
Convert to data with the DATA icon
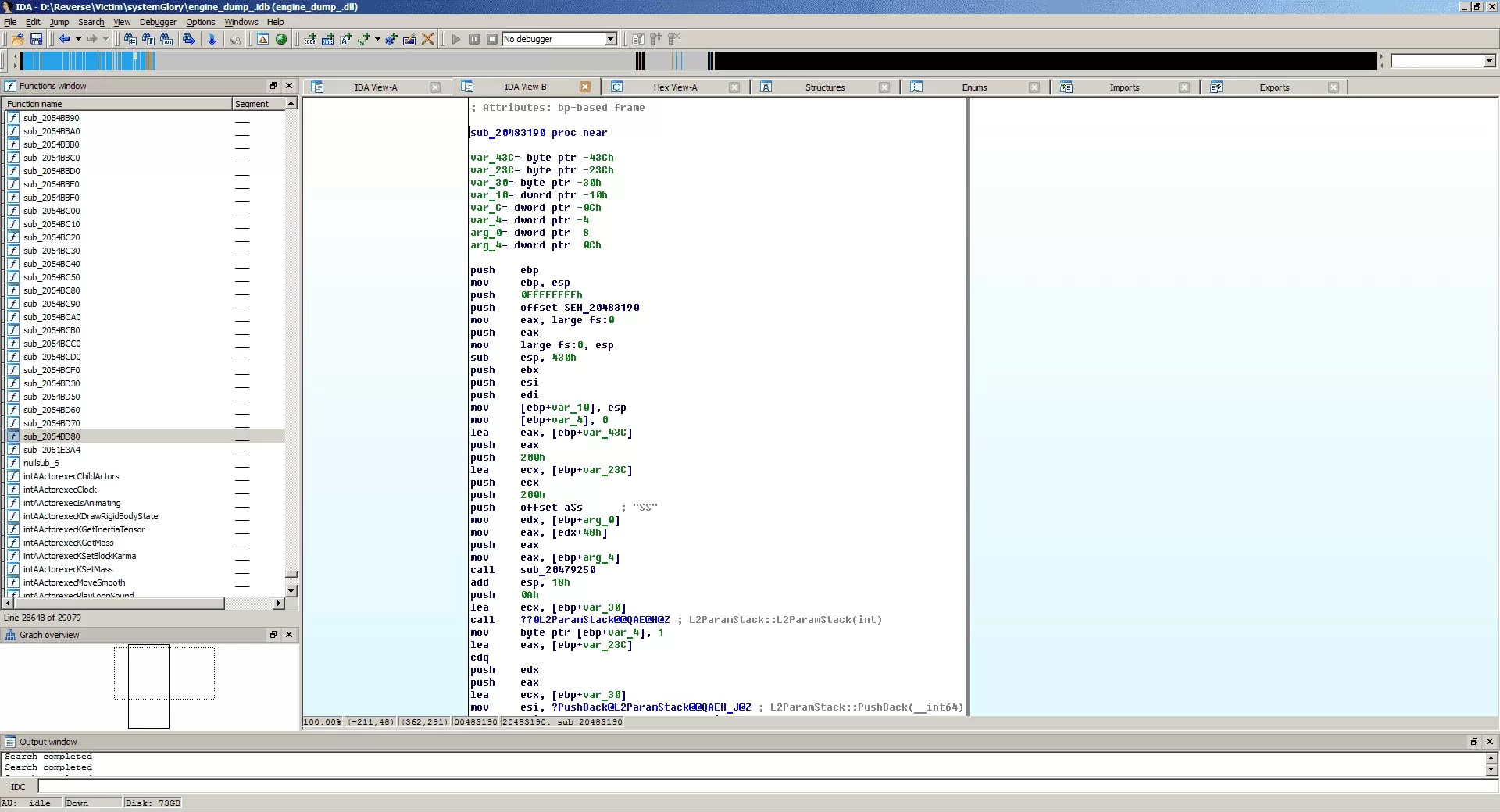328,39
